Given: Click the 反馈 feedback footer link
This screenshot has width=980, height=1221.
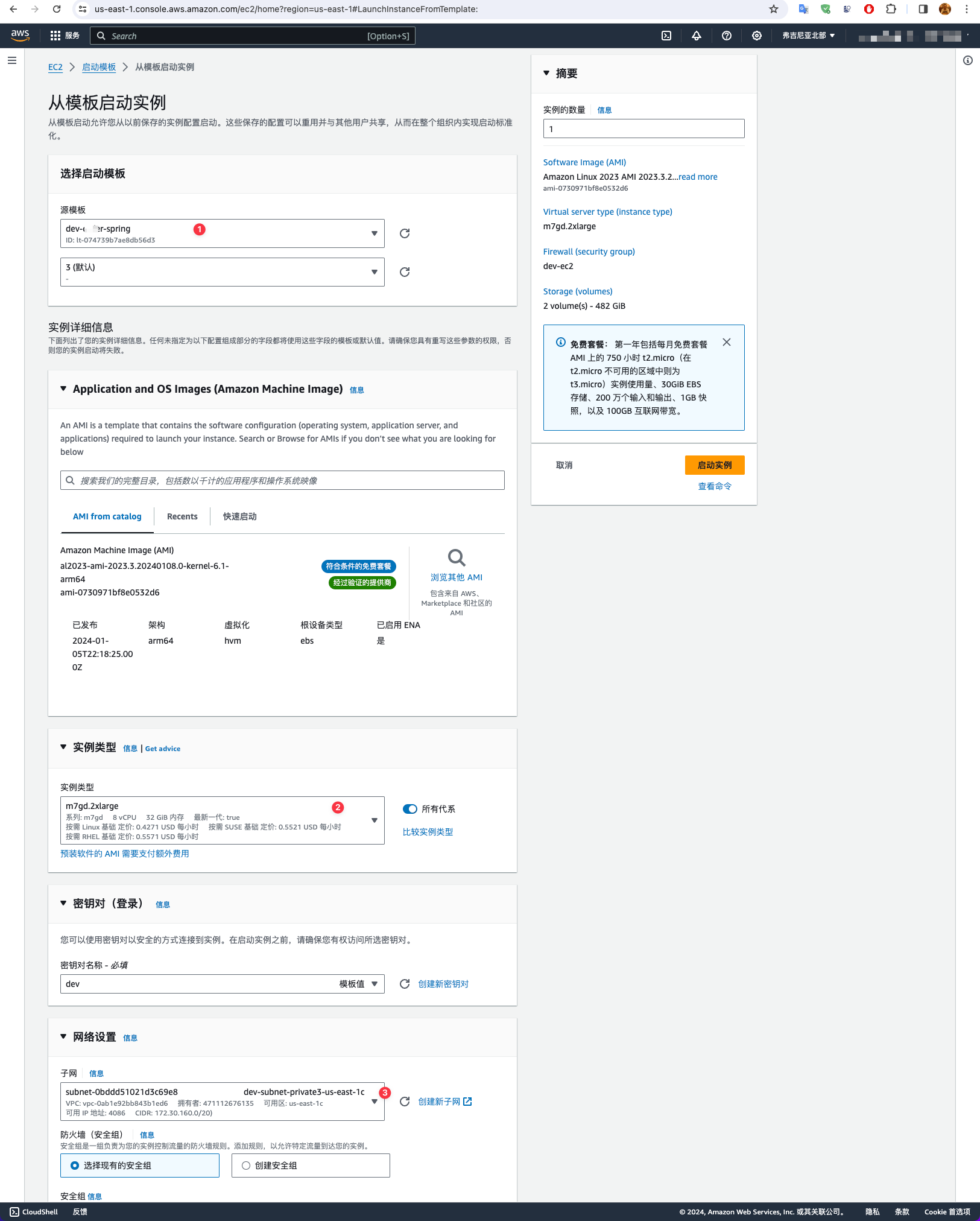Looking at the screenshot, I should 80,1212.
